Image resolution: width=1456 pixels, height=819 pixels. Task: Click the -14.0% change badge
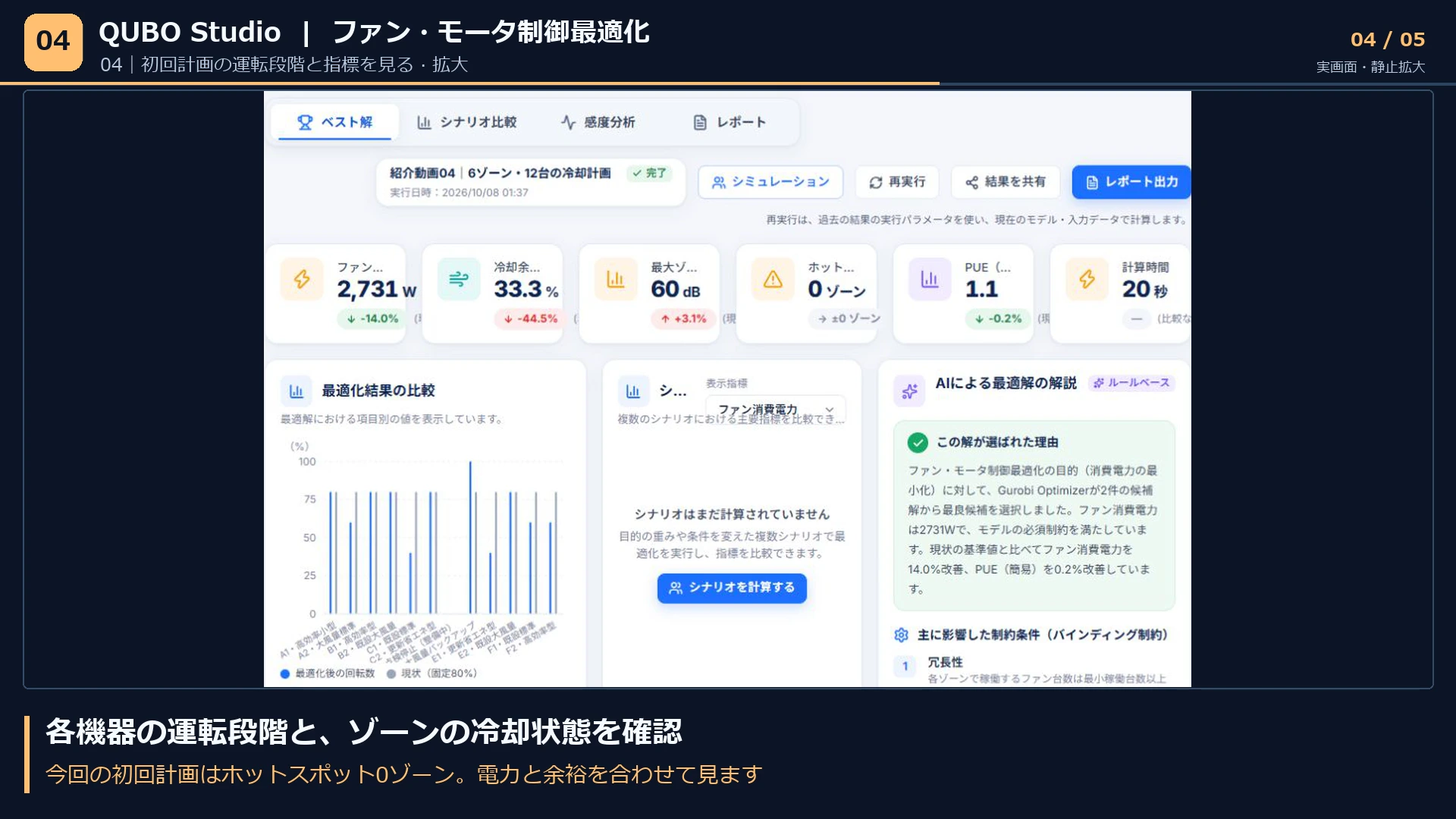coord(372,318)
